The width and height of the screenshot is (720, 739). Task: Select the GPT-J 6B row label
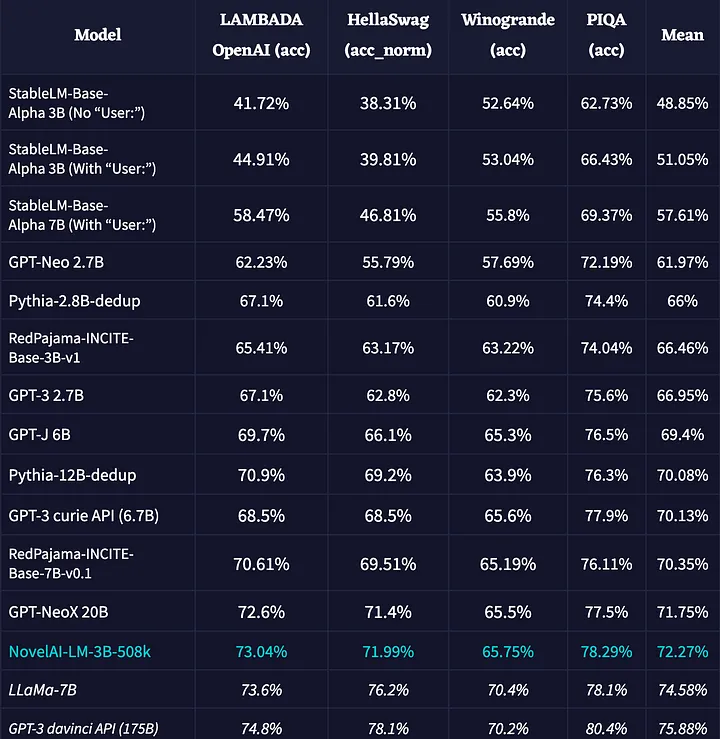pyautogui.click(x=40, y=435)
